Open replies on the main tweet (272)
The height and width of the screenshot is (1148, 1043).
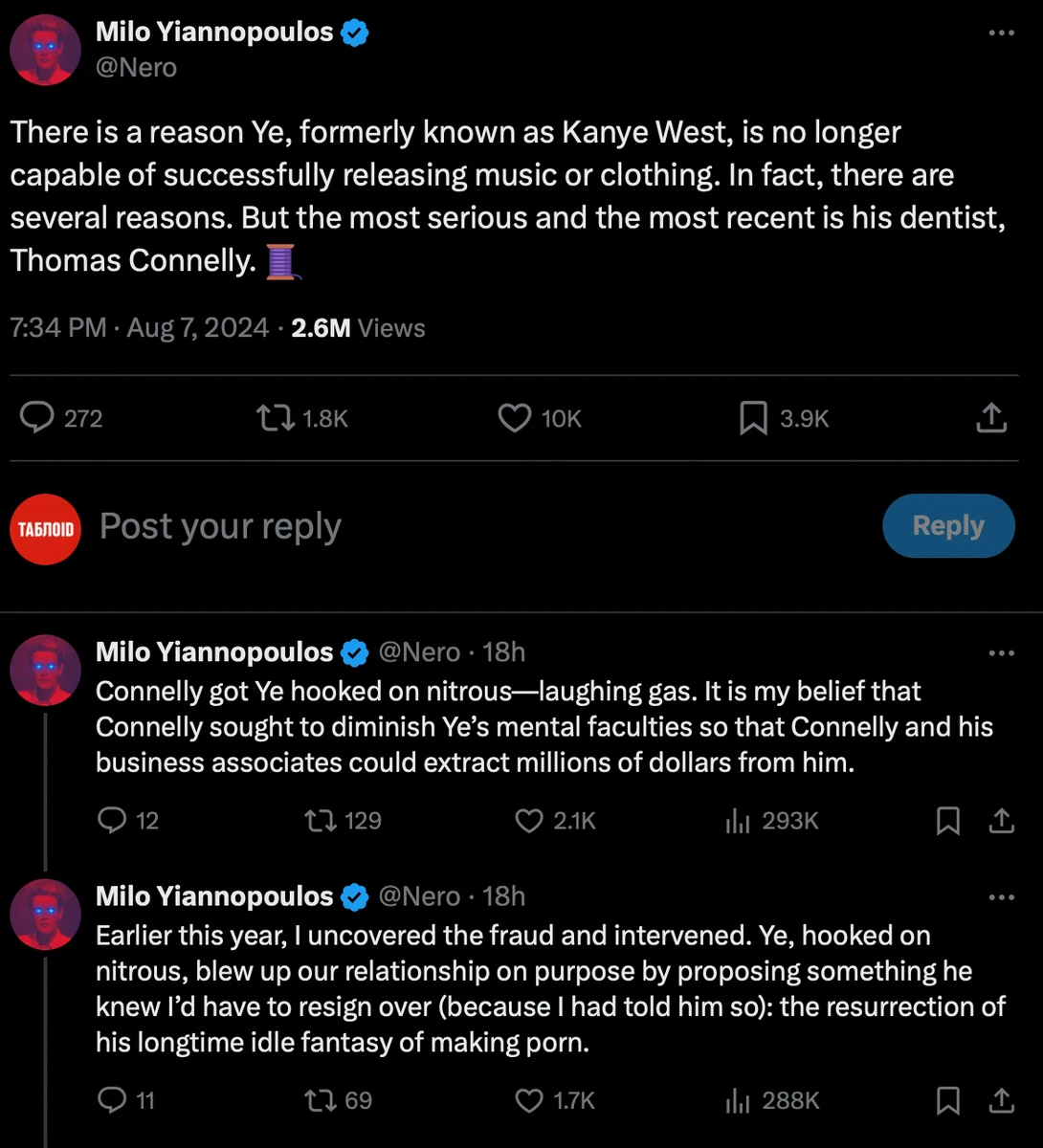point(37,418)
